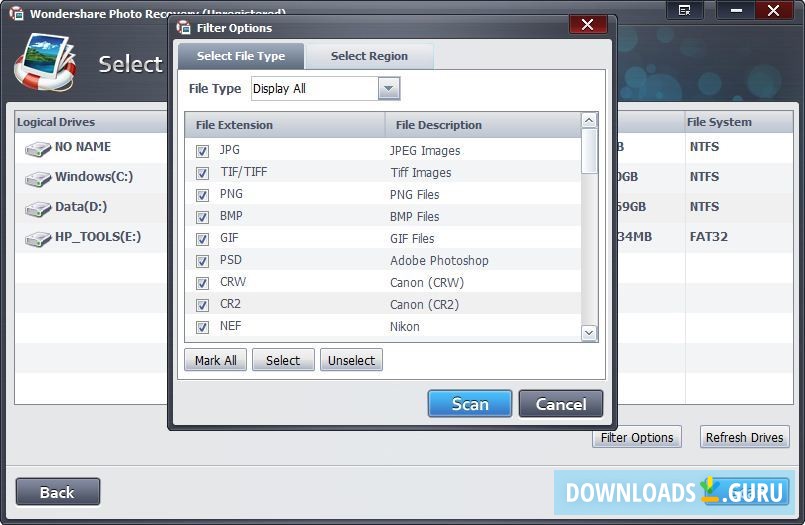The width and height of the screenshot is (805, 525).
Task: Minimize the Photo Recovery main window
Action: 736,10
